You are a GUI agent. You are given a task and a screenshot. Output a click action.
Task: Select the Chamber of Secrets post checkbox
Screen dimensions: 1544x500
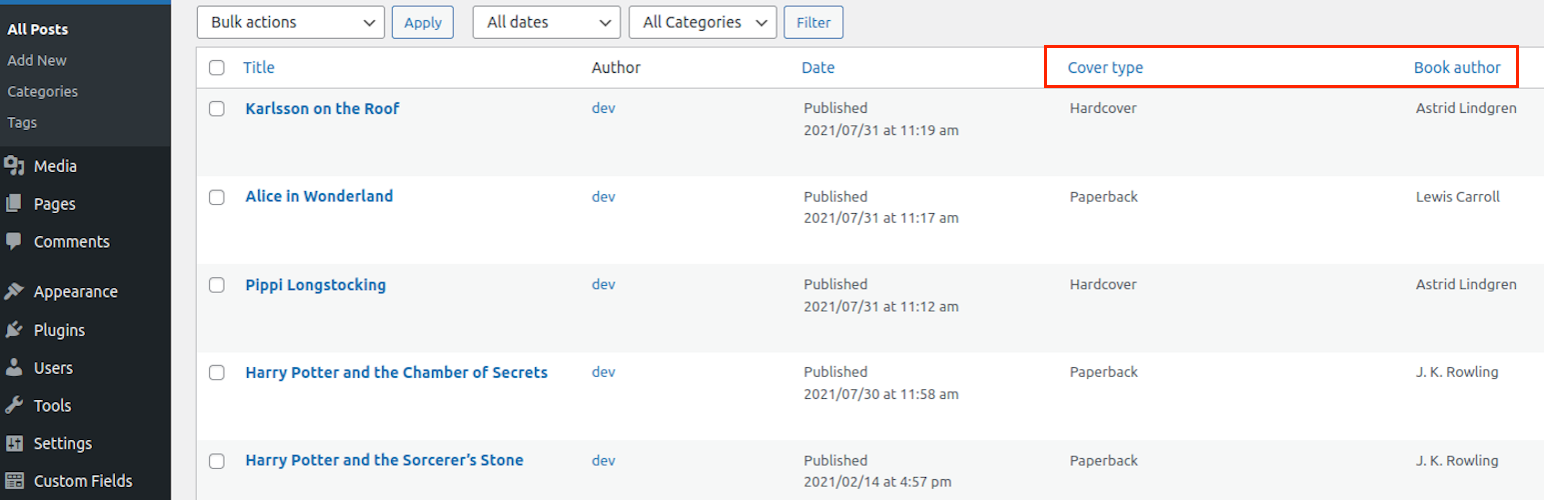click(217, 373)
